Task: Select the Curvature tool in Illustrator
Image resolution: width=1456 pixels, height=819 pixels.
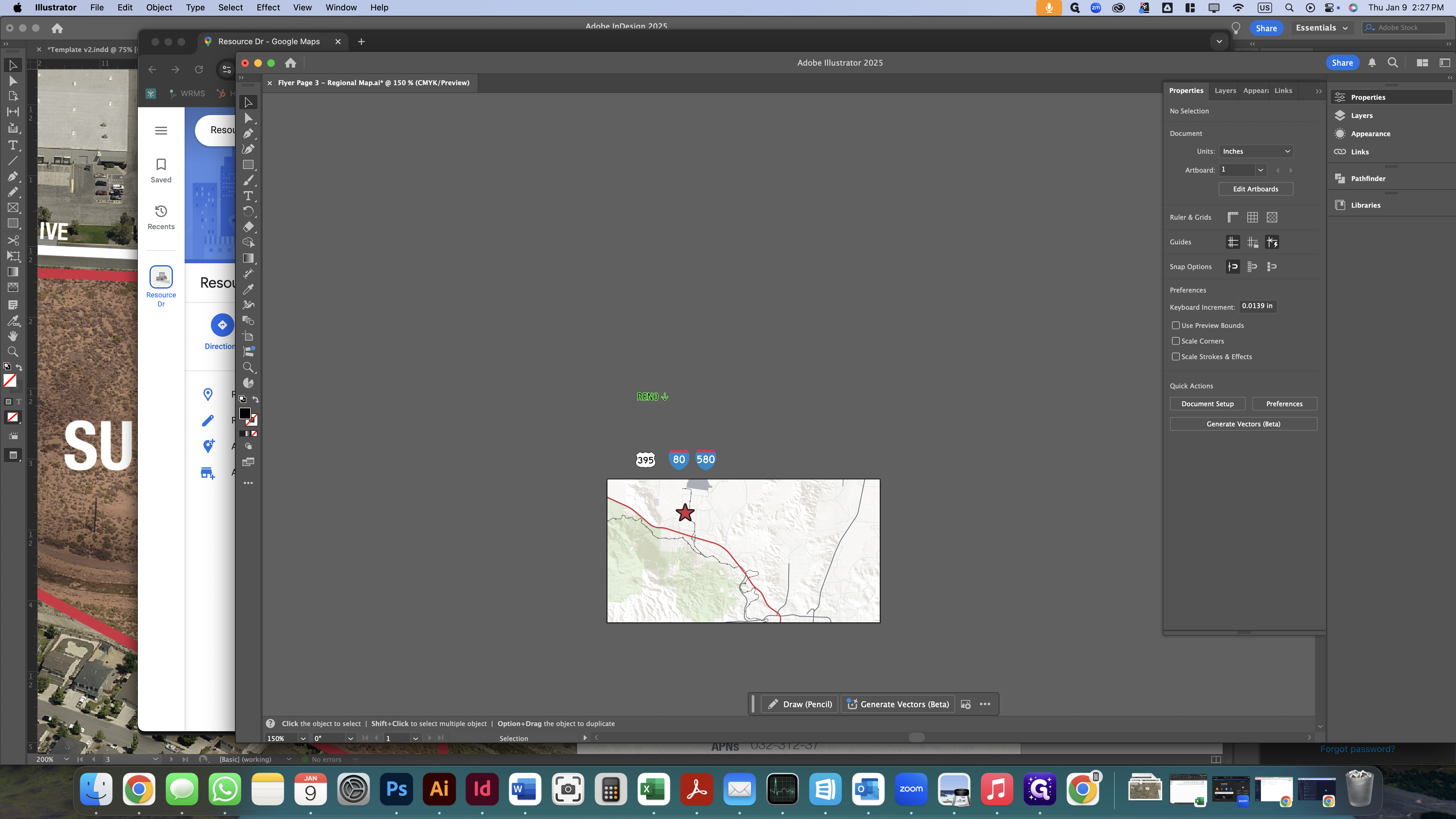Action: pos(248,149)
